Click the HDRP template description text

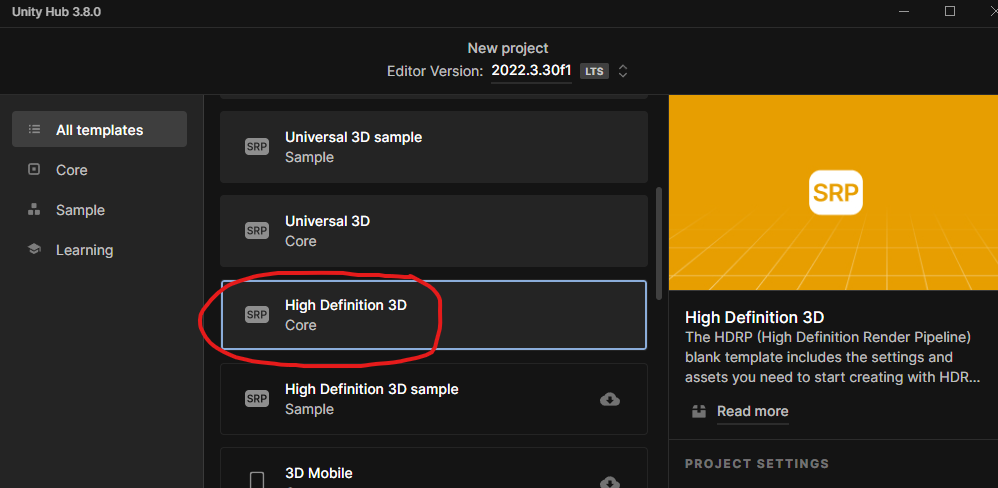pos(833,357)
